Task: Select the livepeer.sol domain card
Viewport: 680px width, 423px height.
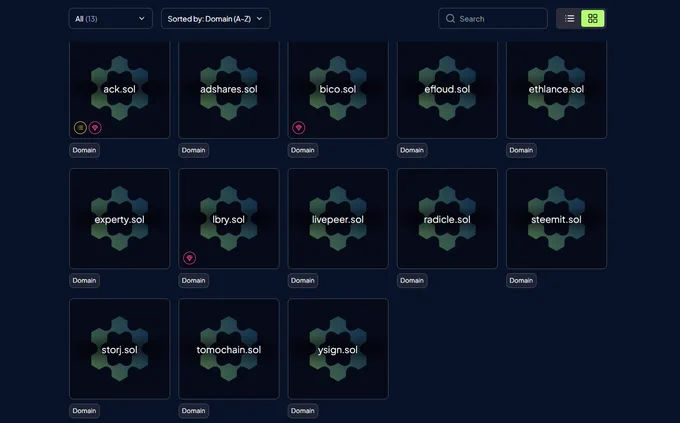Action: click(x=338, y=219)
